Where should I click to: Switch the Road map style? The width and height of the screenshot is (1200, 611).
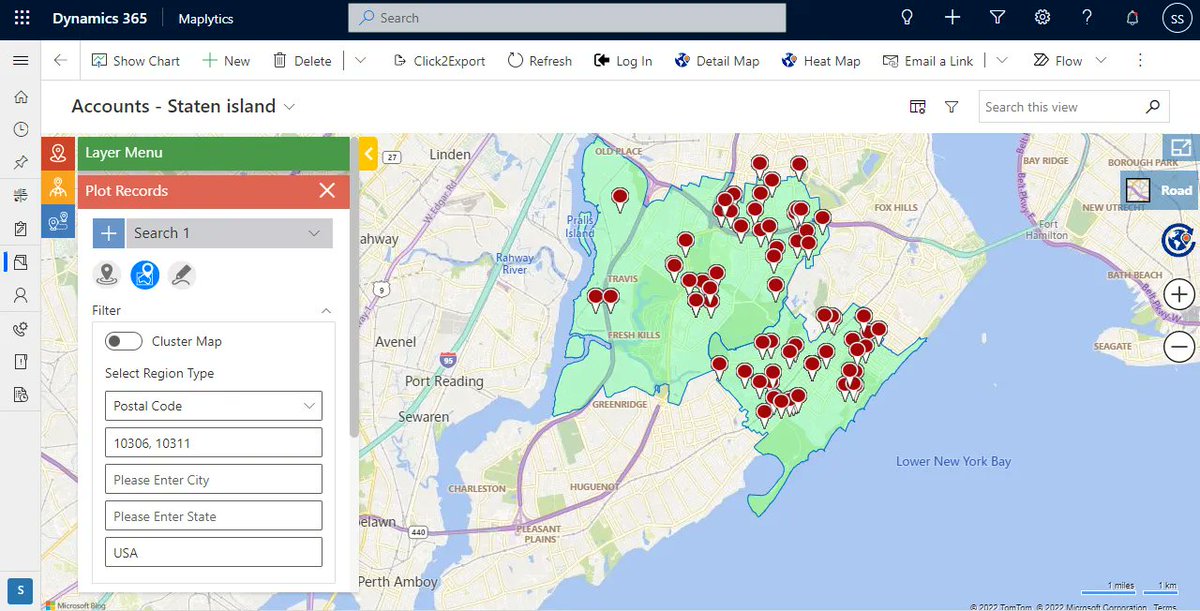(1159, 189)
